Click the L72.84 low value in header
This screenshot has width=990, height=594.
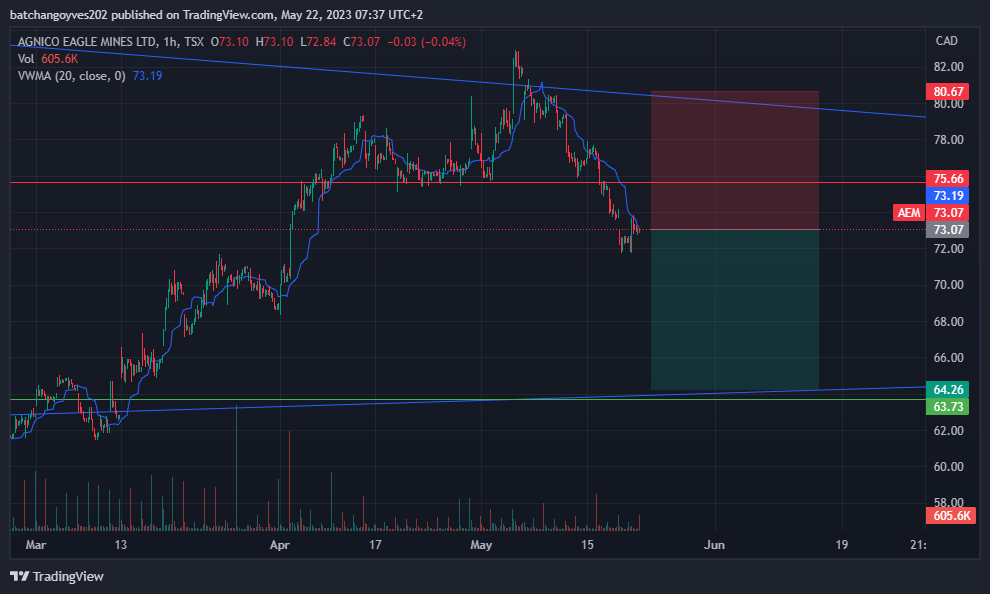coord(318,42)
